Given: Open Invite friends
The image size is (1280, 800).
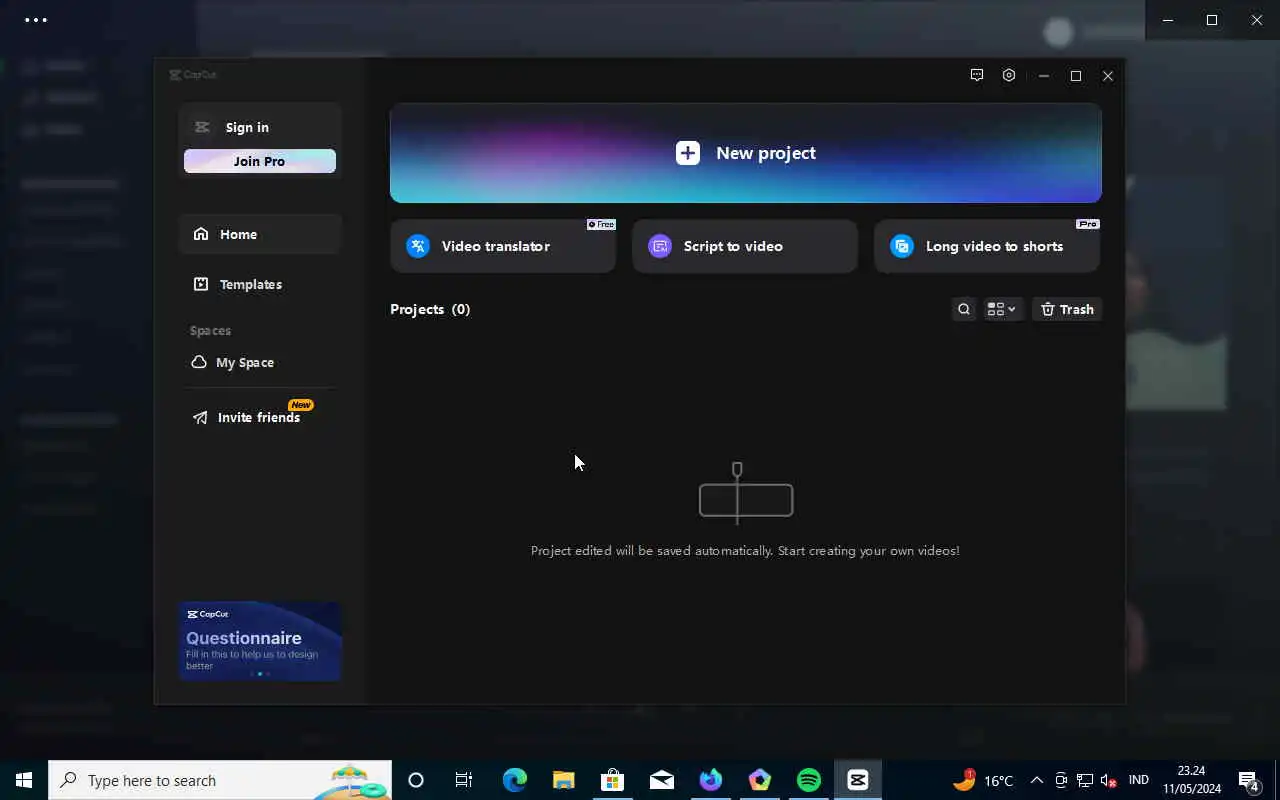Looking at the screenshot, I should click(x=260, y=417).
